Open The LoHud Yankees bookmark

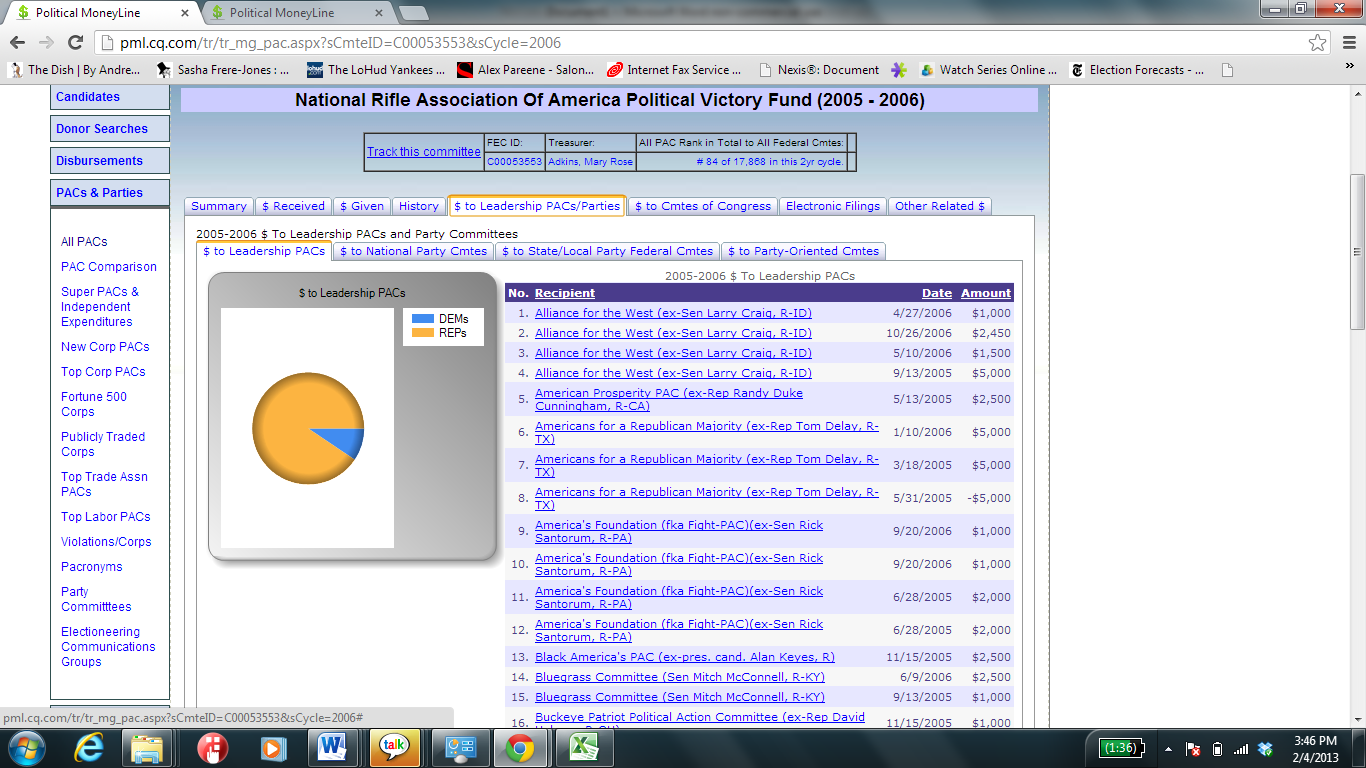click(376, 70)
